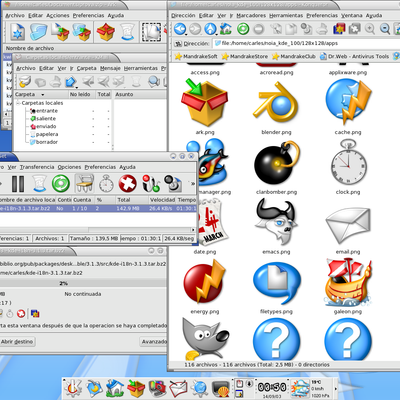This screenshot has height=400, width=400.
Task: Click the green restart icon in download manager
Action: [61, 184]
